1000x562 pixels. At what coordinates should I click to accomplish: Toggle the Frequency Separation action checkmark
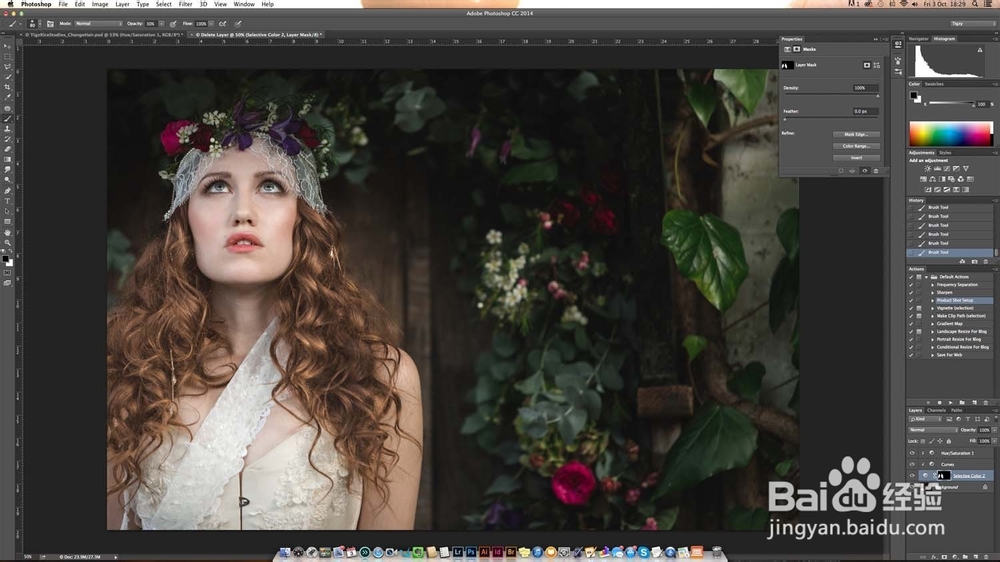click(x=911, y=285)
